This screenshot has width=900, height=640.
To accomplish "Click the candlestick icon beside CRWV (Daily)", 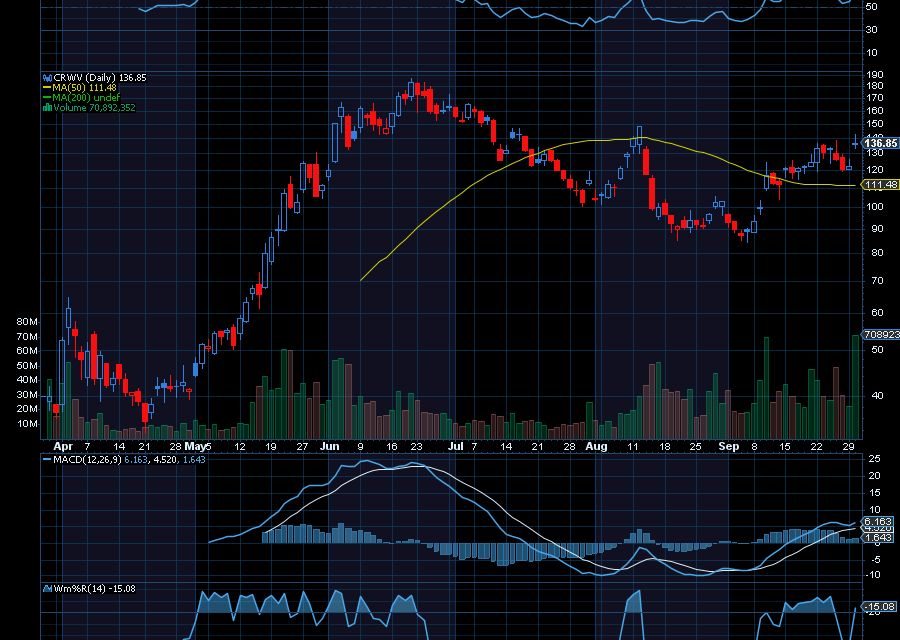I will (x=46, y=77).
